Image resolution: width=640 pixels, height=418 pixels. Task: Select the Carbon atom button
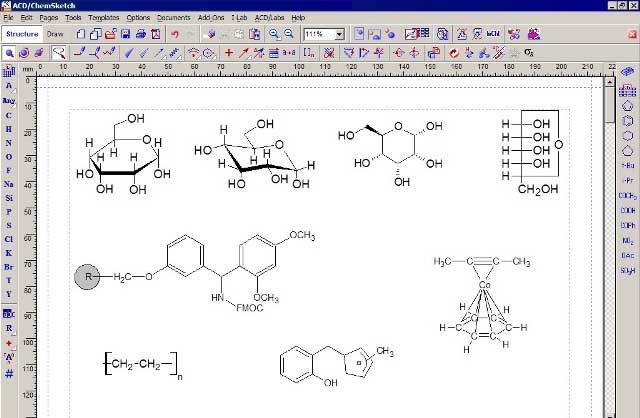coord(8,115)
